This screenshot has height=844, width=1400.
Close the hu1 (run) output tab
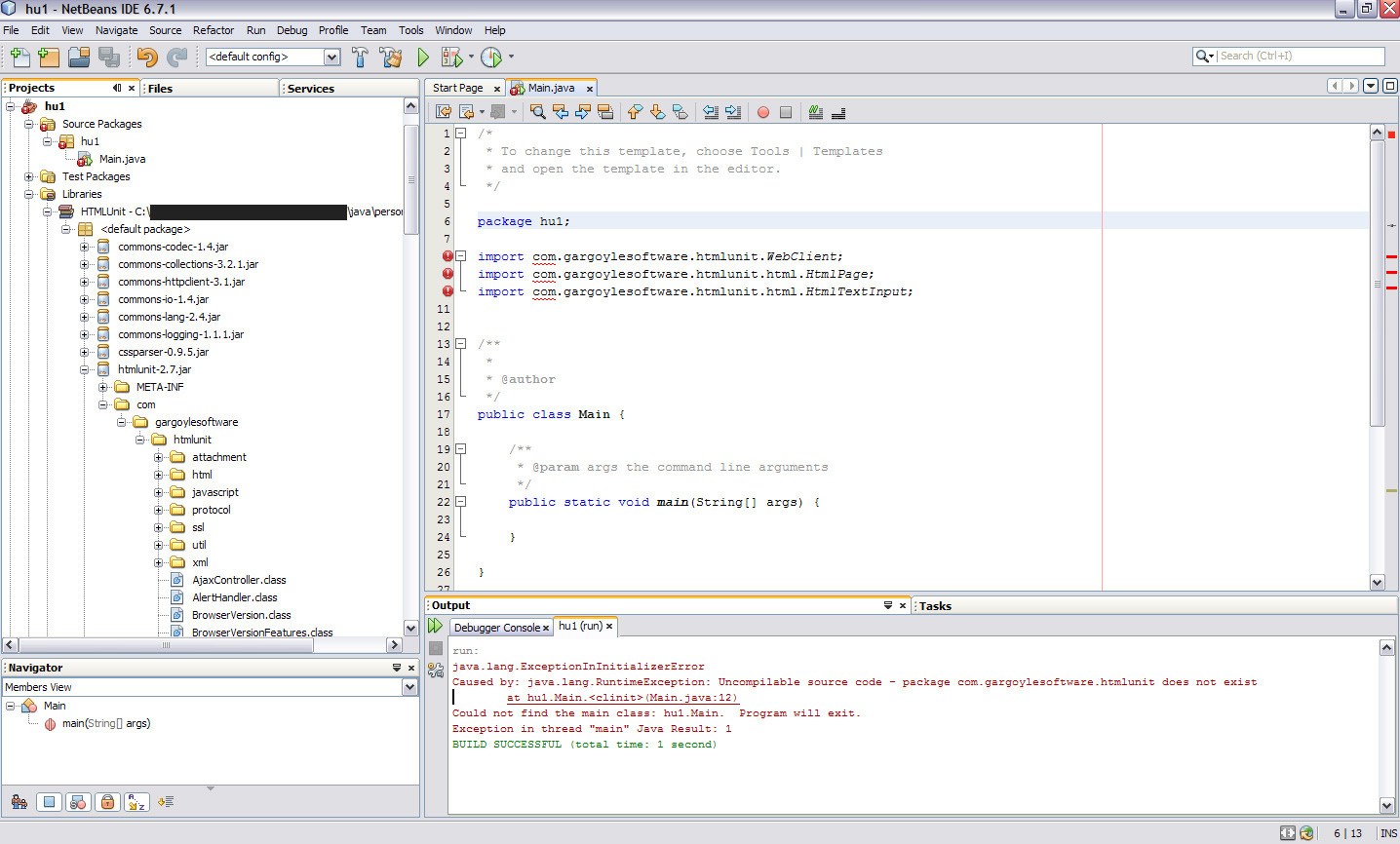pyautogui.click(x=610, y=627)
